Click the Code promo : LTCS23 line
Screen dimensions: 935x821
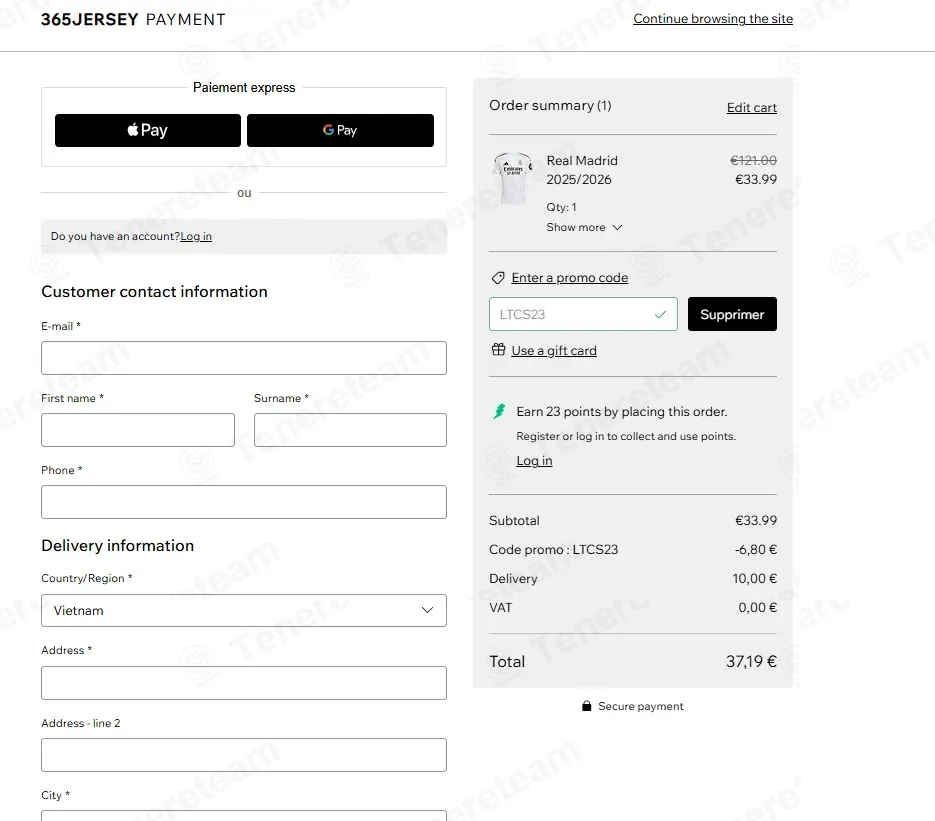[x=553, y=550]
